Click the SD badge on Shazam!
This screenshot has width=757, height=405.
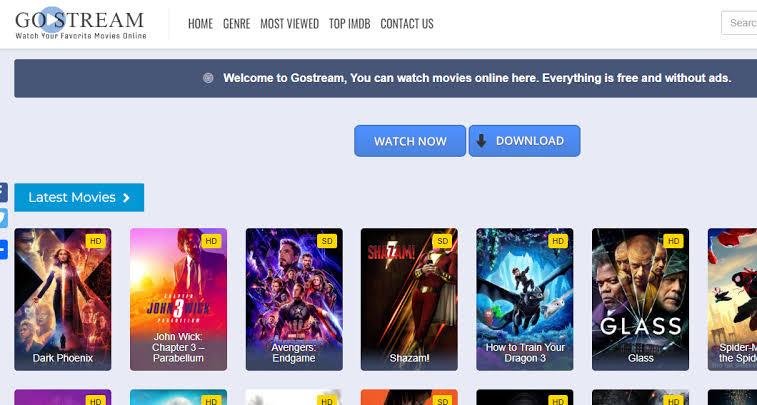coord(442,241)
